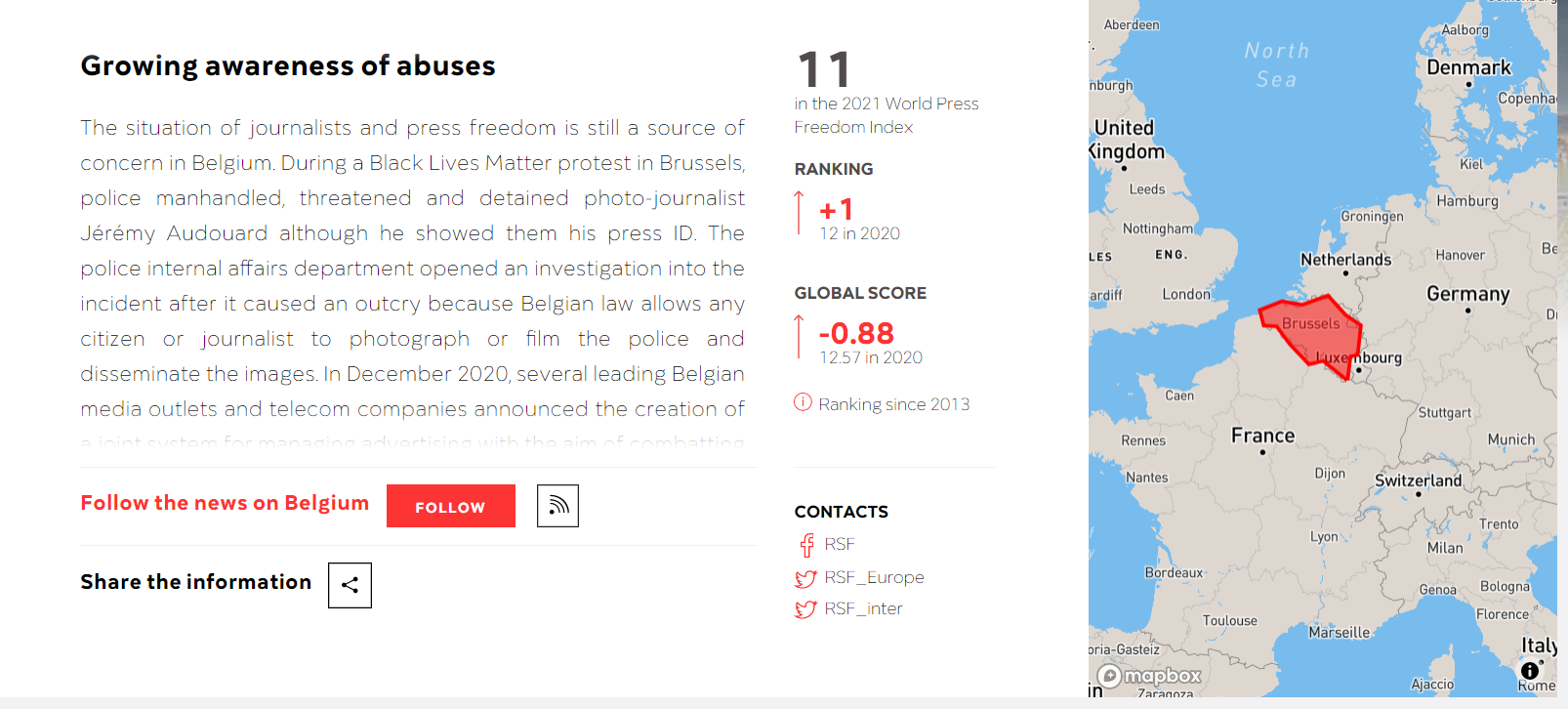1568x709 pixels.
Task: Click the Ranking since 2013 link
Action: (893, 404)
